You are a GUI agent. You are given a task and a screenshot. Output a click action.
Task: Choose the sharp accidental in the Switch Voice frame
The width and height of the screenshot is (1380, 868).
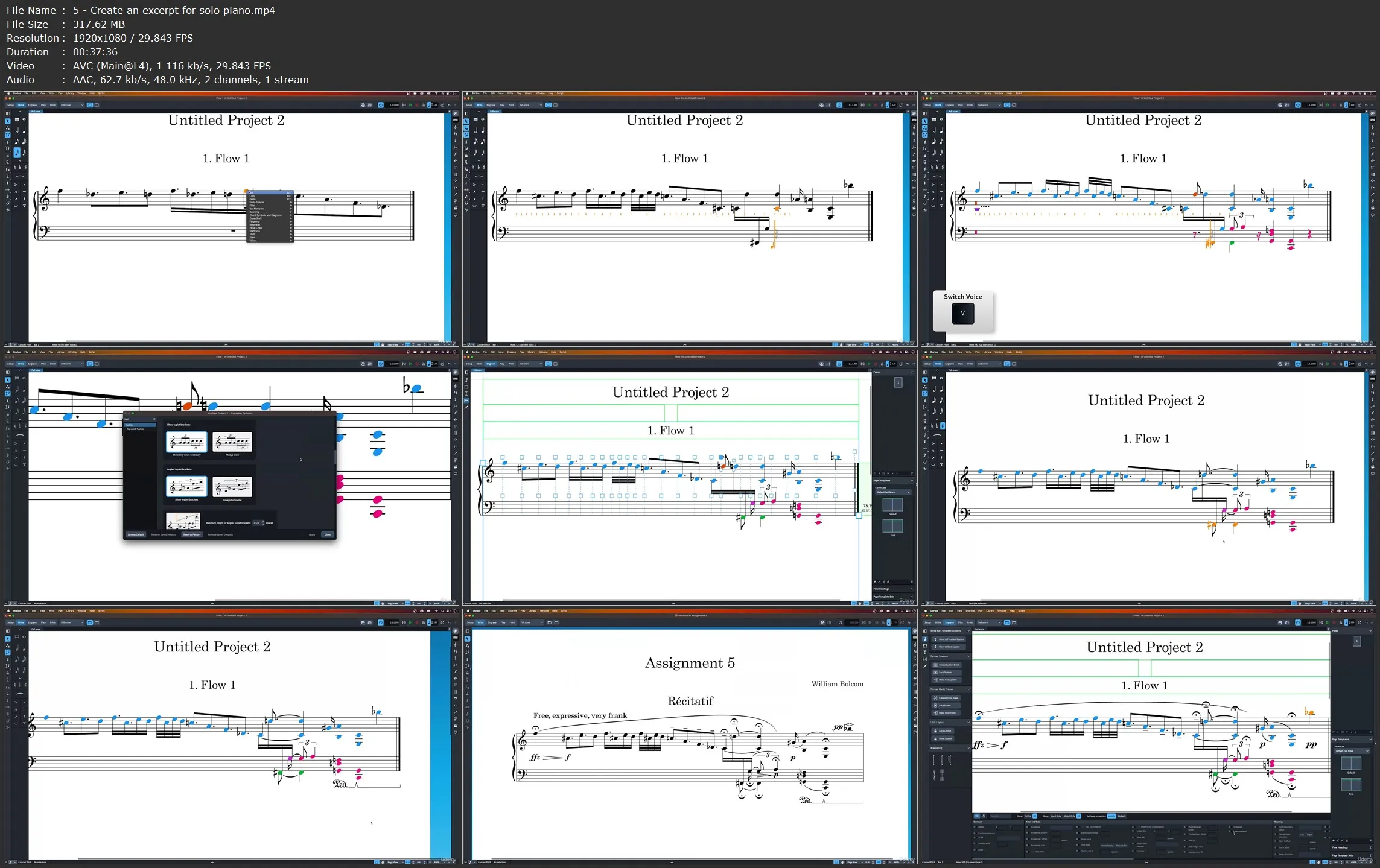943,168
